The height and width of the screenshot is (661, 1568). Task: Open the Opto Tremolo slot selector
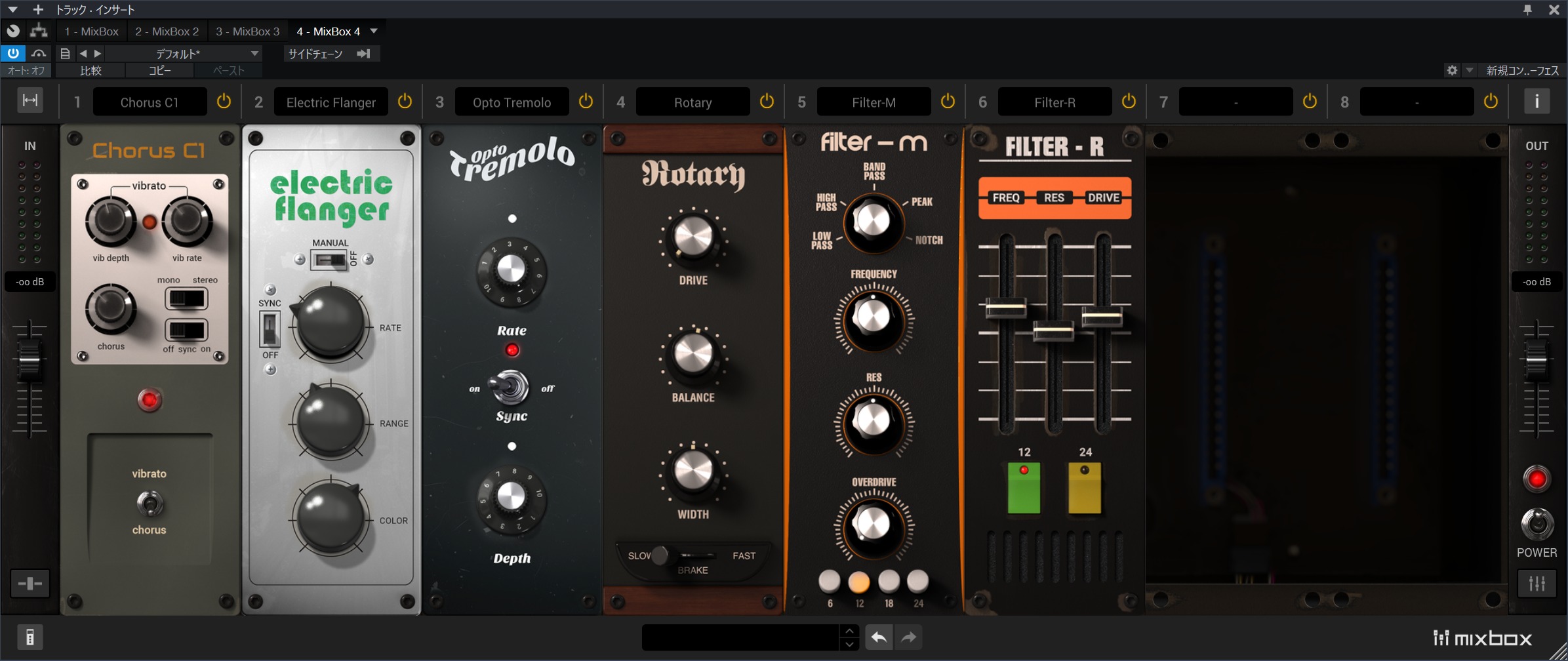(x=512, y=102)
